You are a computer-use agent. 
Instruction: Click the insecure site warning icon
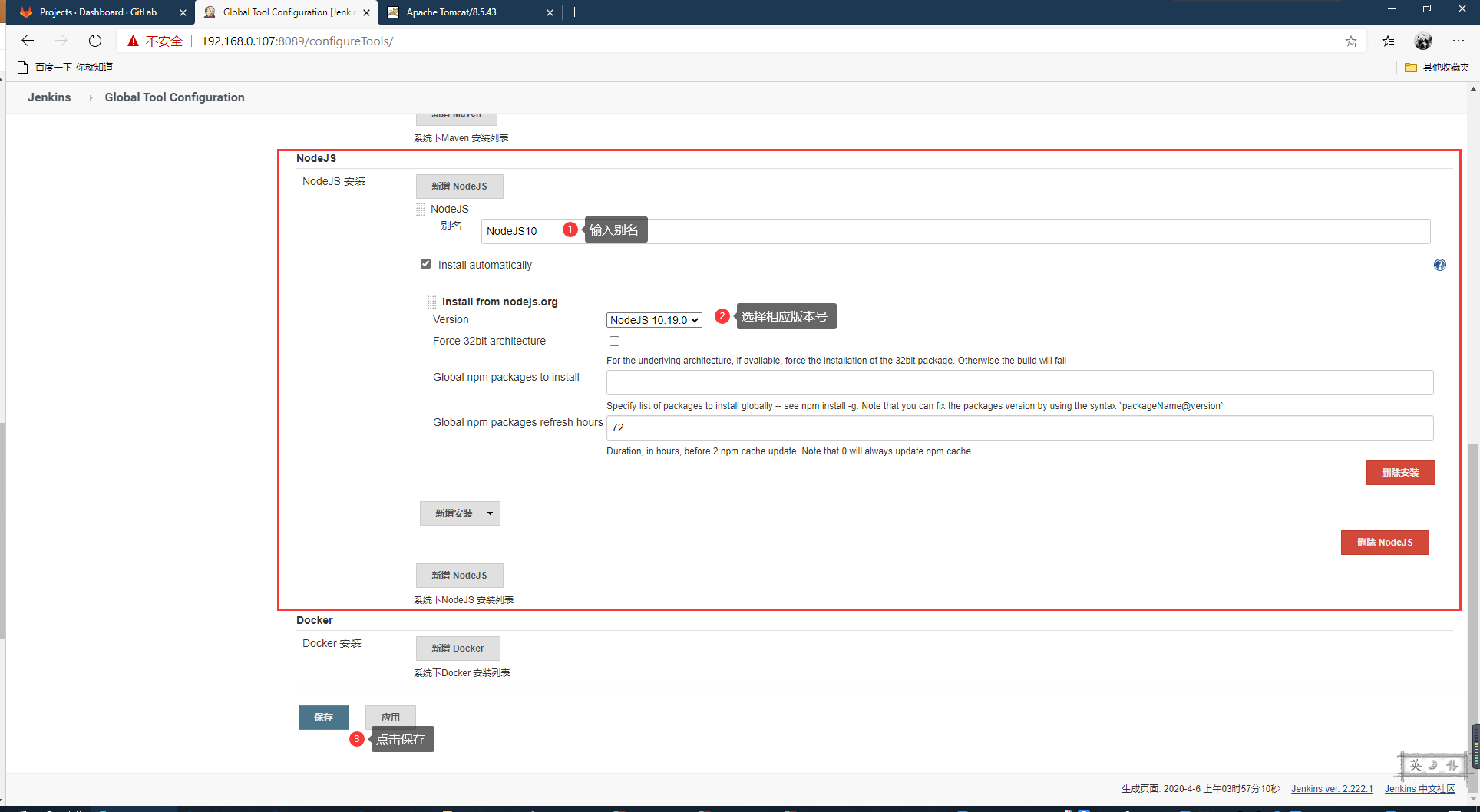click(134, 41)
